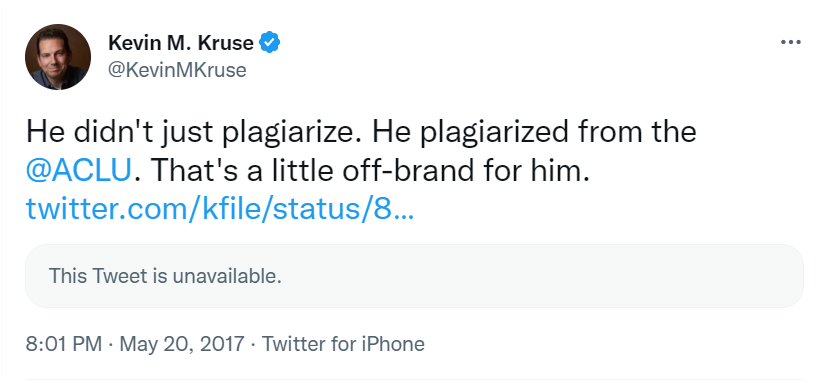Open Kevin M. Kruse's profile avatar photo
The width and height of the screenshot is (825, 383).
58,57
